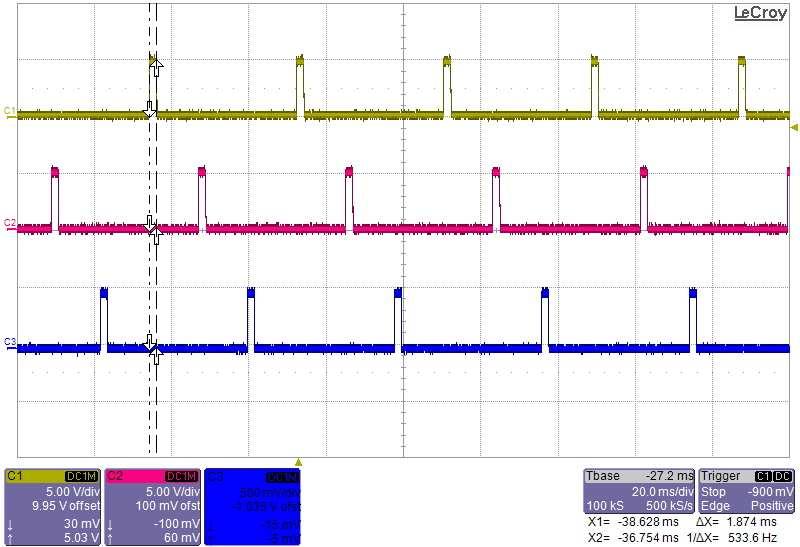Click the -900 mV trigger level value
Image resolution: width=800 pixels, height=547 pixels.
click(770, 491)
